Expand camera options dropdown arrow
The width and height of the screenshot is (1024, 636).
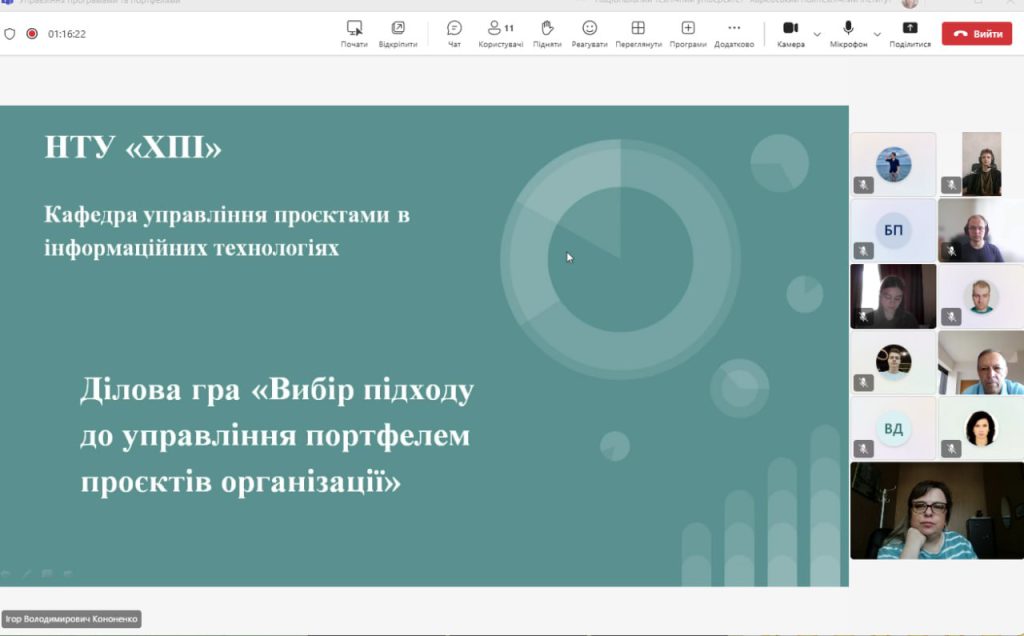coord(817,34)
